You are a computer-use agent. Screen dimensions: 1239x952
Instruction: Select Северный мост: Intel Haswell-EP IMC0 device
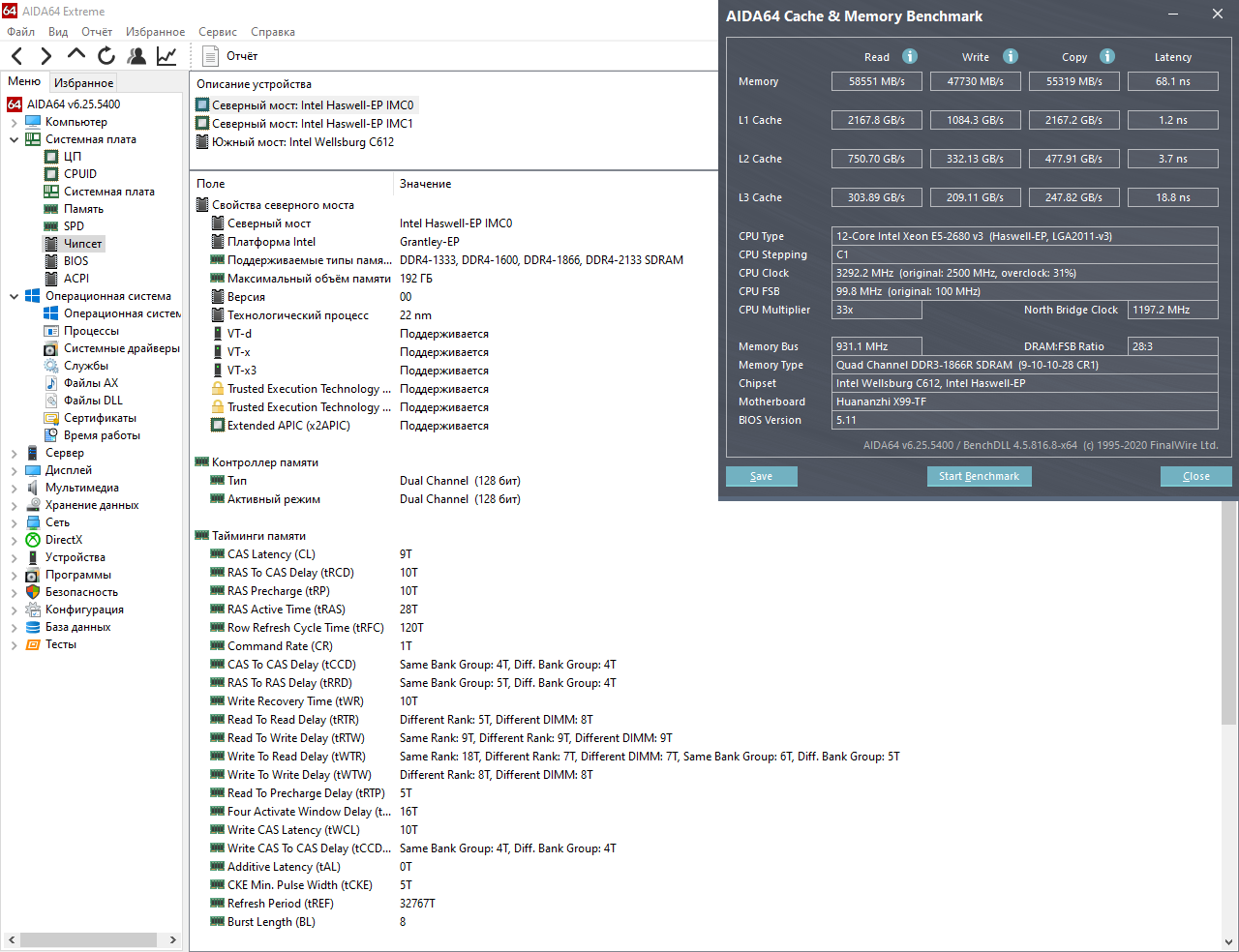click(306, 105)
